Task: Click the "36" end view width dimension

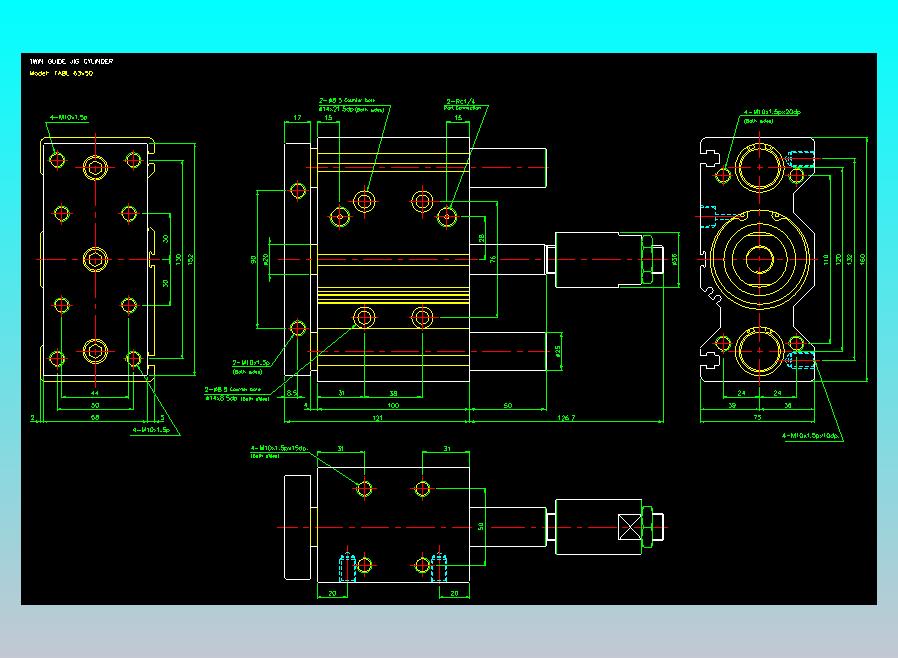Action: point(787,405)
